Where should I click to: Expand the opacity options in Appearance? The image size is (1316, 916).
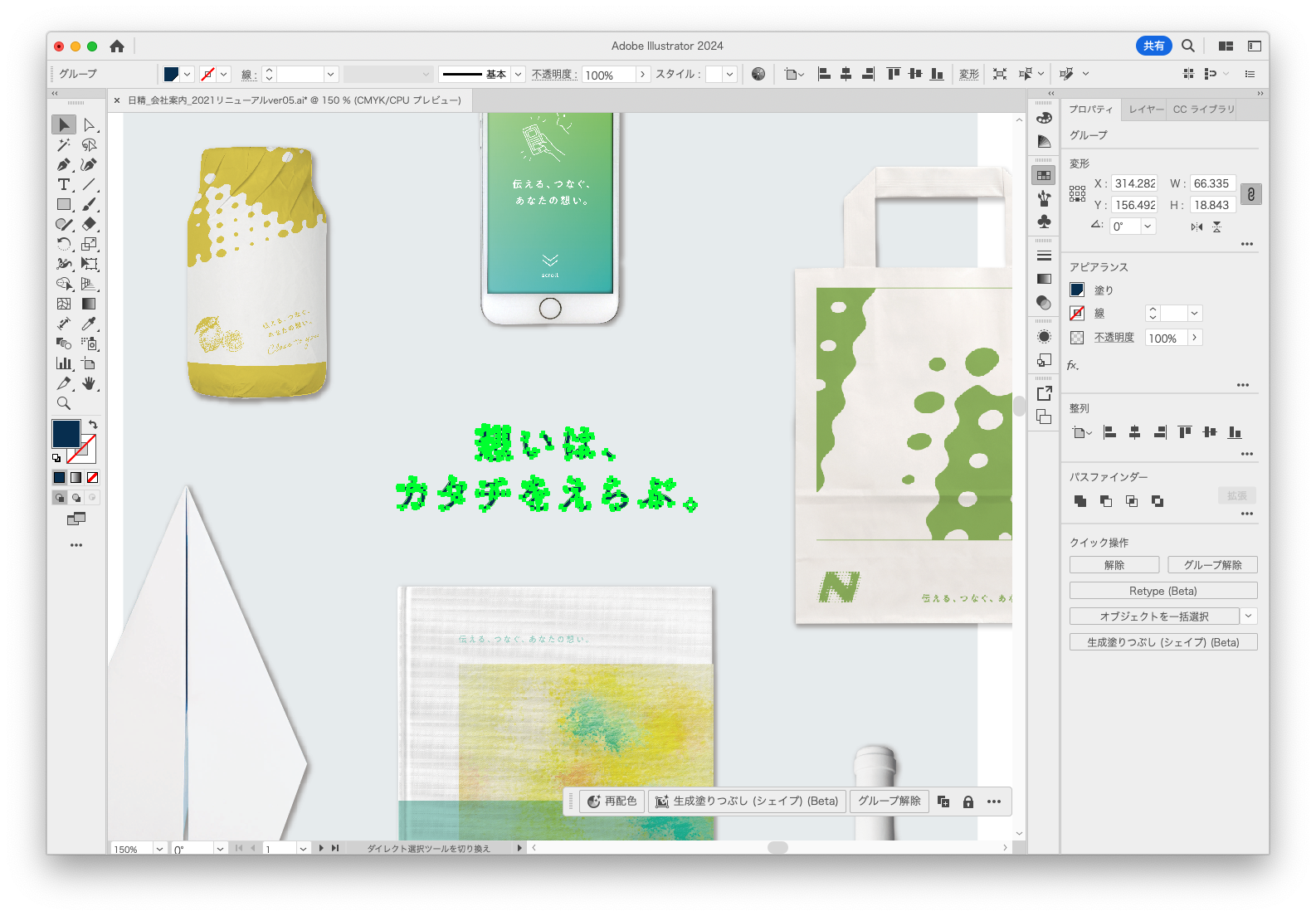pyautogui.click(x=1194, y=338)
